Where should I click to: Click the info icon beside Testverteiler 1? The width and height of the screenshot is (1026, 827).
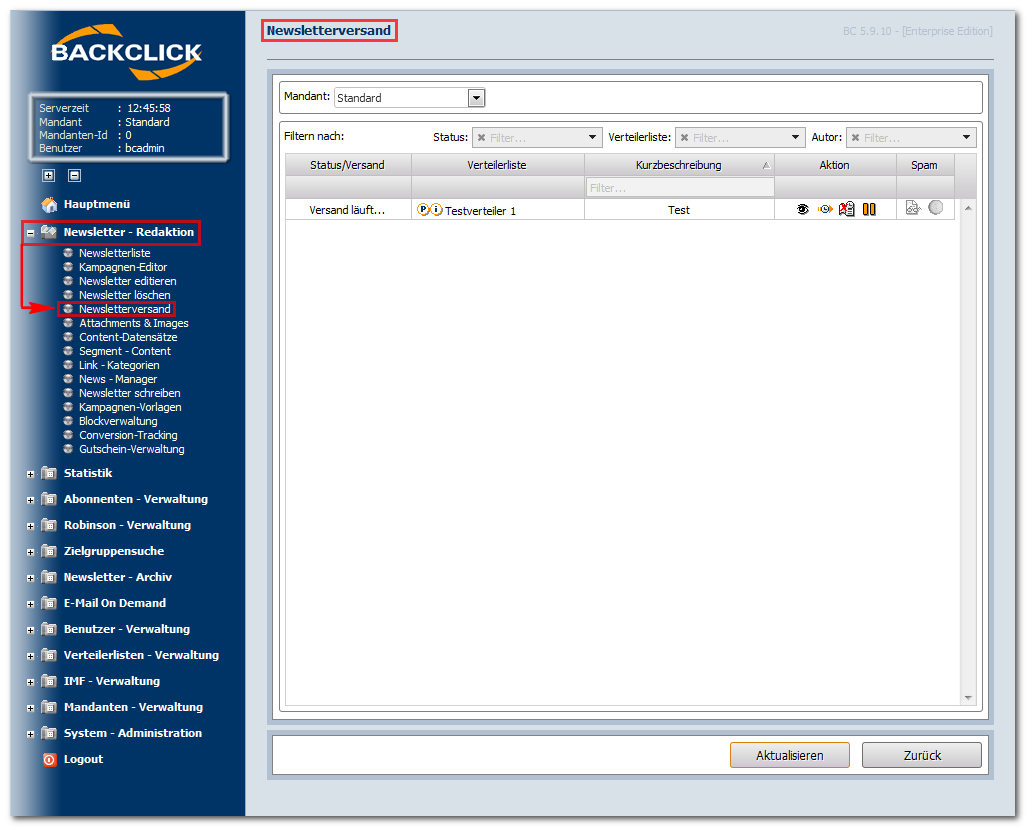[436, 209]
